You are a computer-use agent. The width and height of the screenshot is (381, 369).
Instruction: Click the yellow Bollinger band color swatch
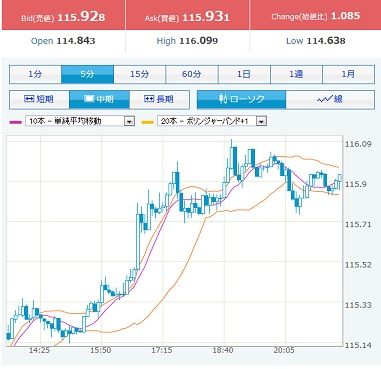(148, 122)
